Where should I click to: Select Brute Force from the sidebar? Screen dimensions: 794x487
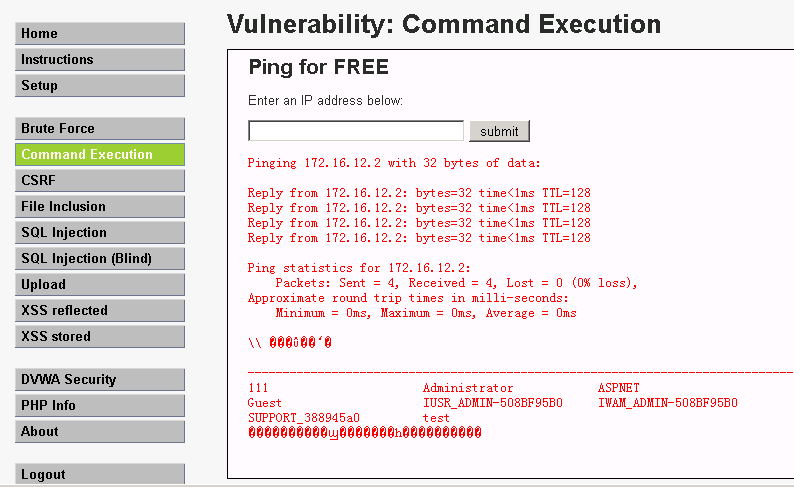[100, 129]
